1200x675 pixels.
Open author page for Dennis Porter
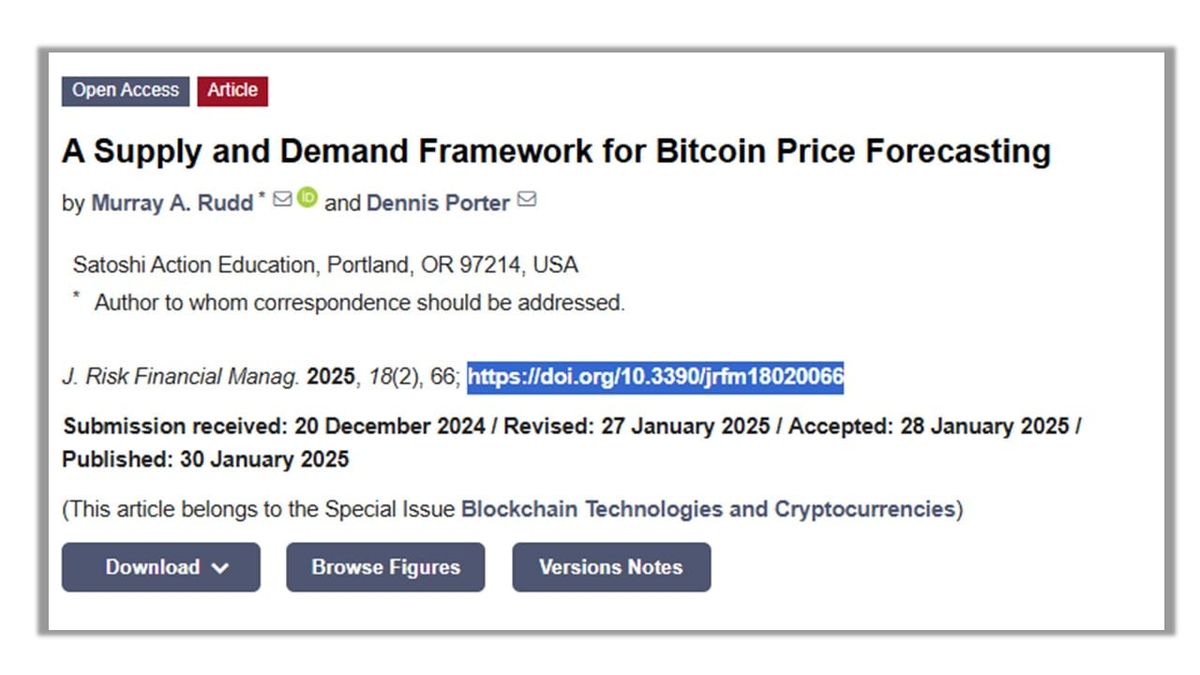[438, 203]
